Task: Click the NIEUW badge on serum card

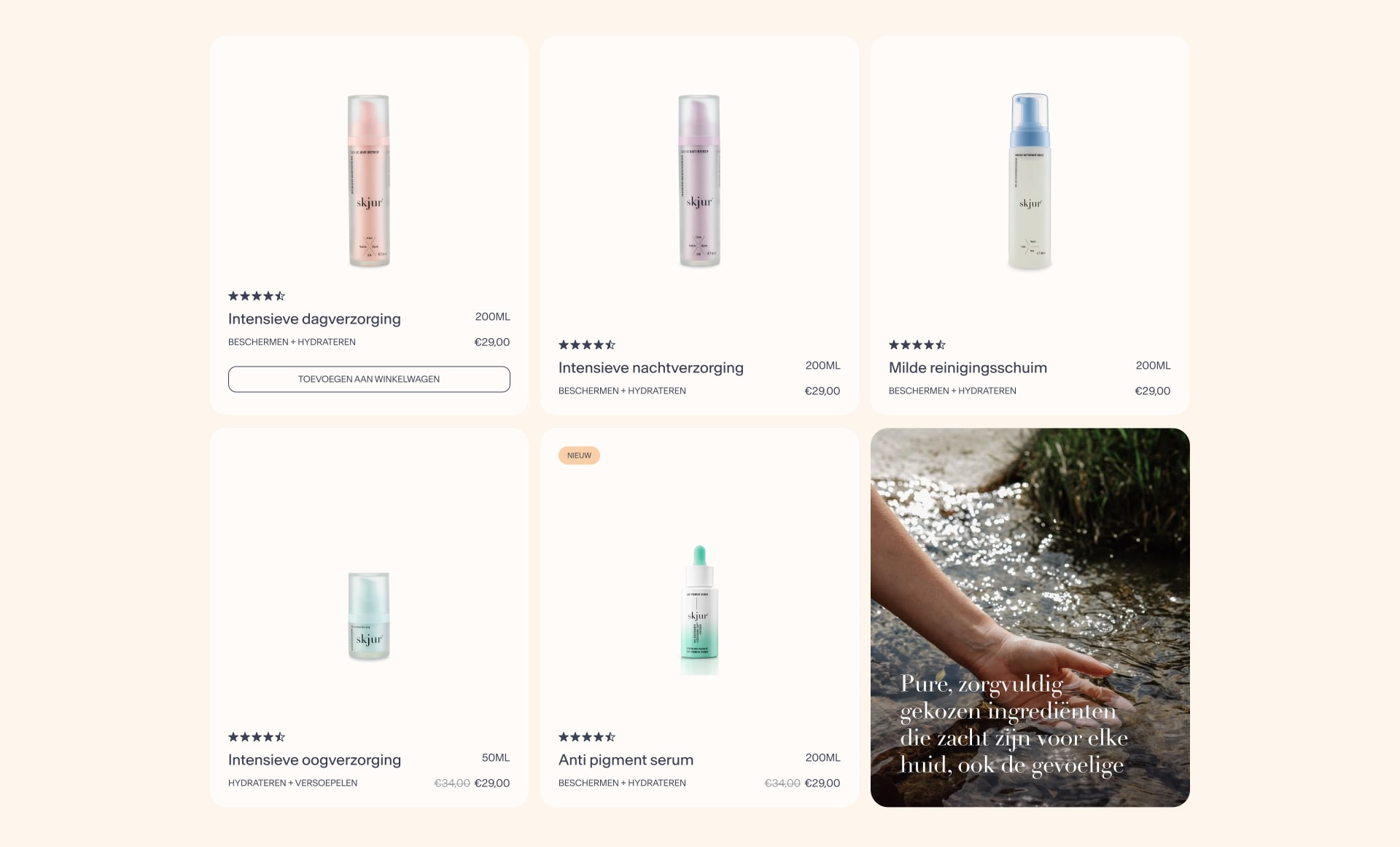Action: (x=579, y=456)
